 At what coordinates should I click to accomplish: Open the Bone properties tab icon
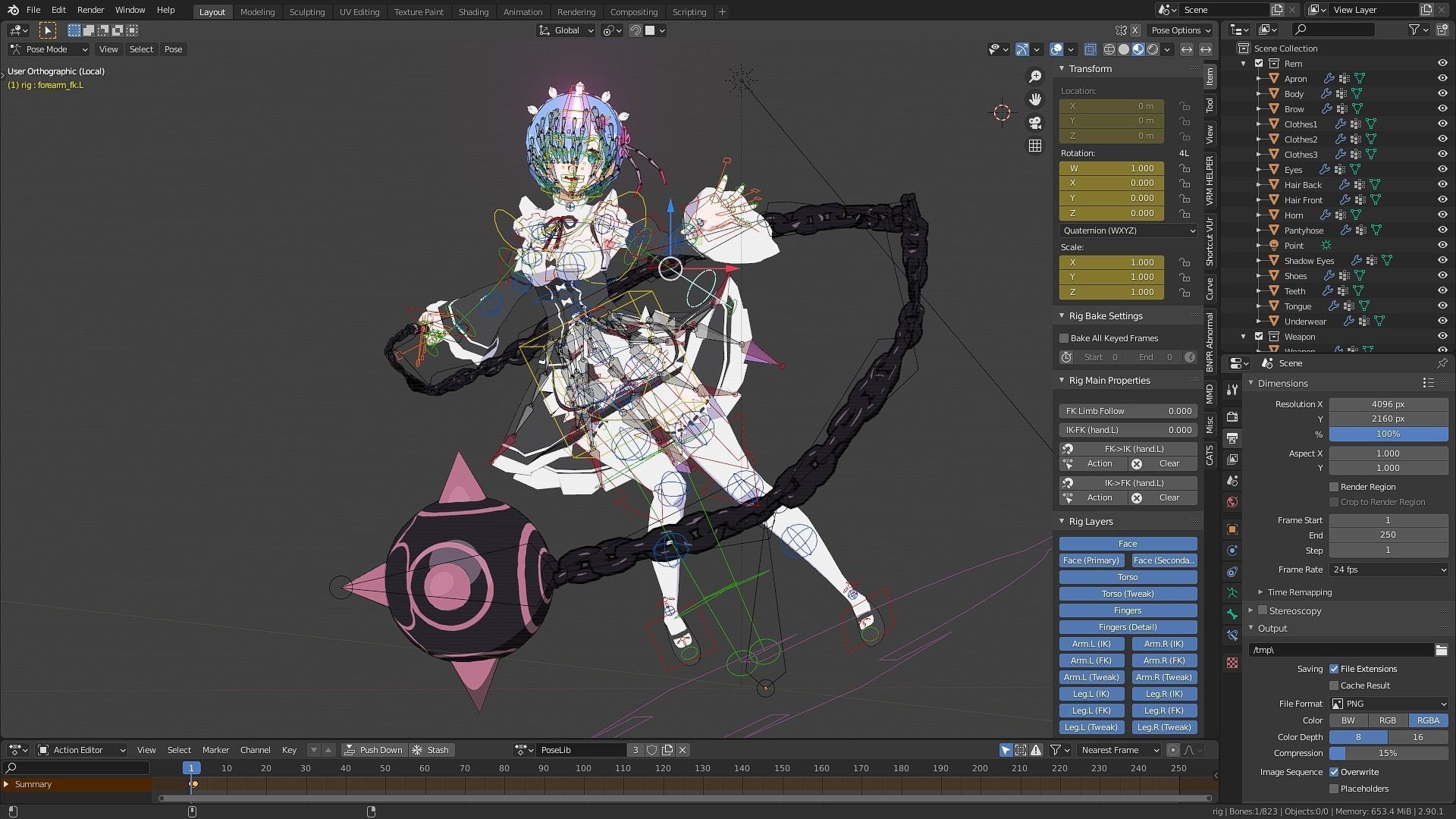[x=1232, y=614]
